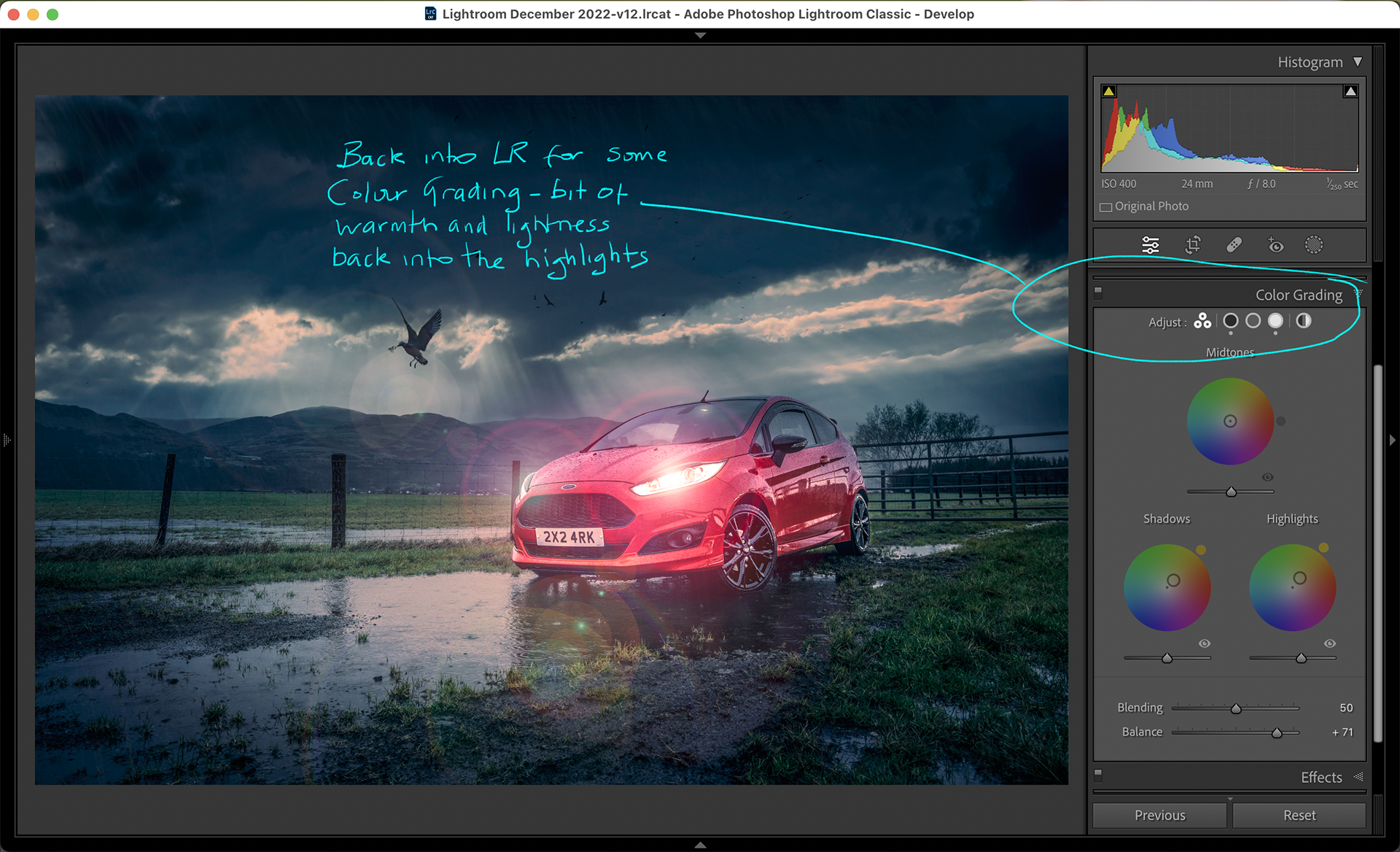1400x852 pixels.
Task: Hide the right panel group
Action: tap(1393, 440)
